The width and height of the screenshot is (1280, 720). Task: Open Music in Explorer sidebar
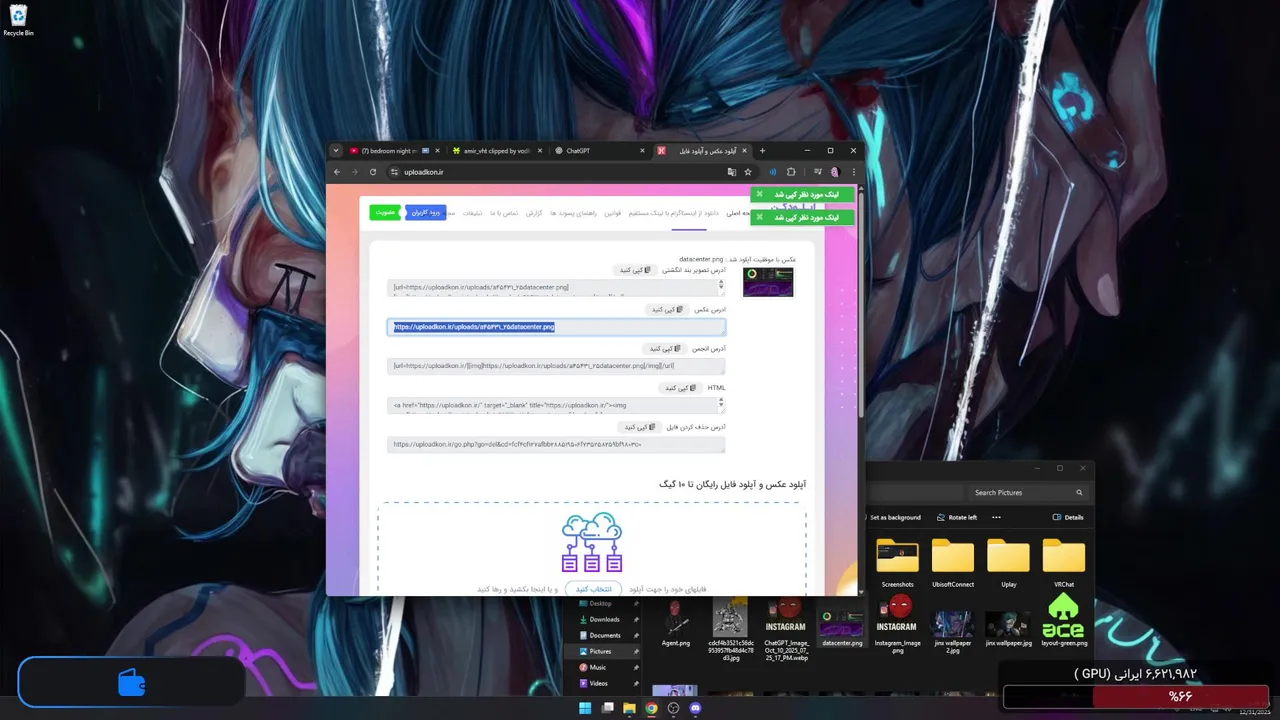pyautogui.click(x=597, y=667)
